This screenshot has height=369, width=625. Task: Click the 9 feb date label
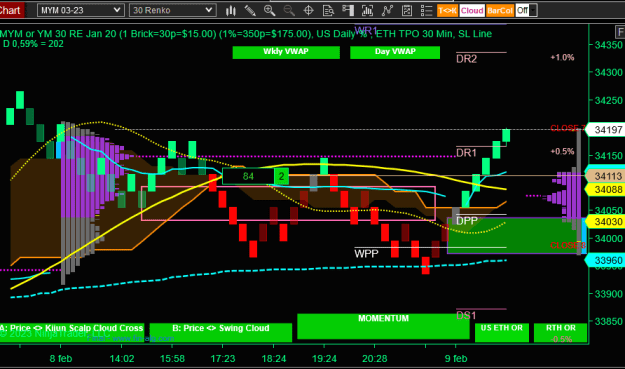point(456,359)
